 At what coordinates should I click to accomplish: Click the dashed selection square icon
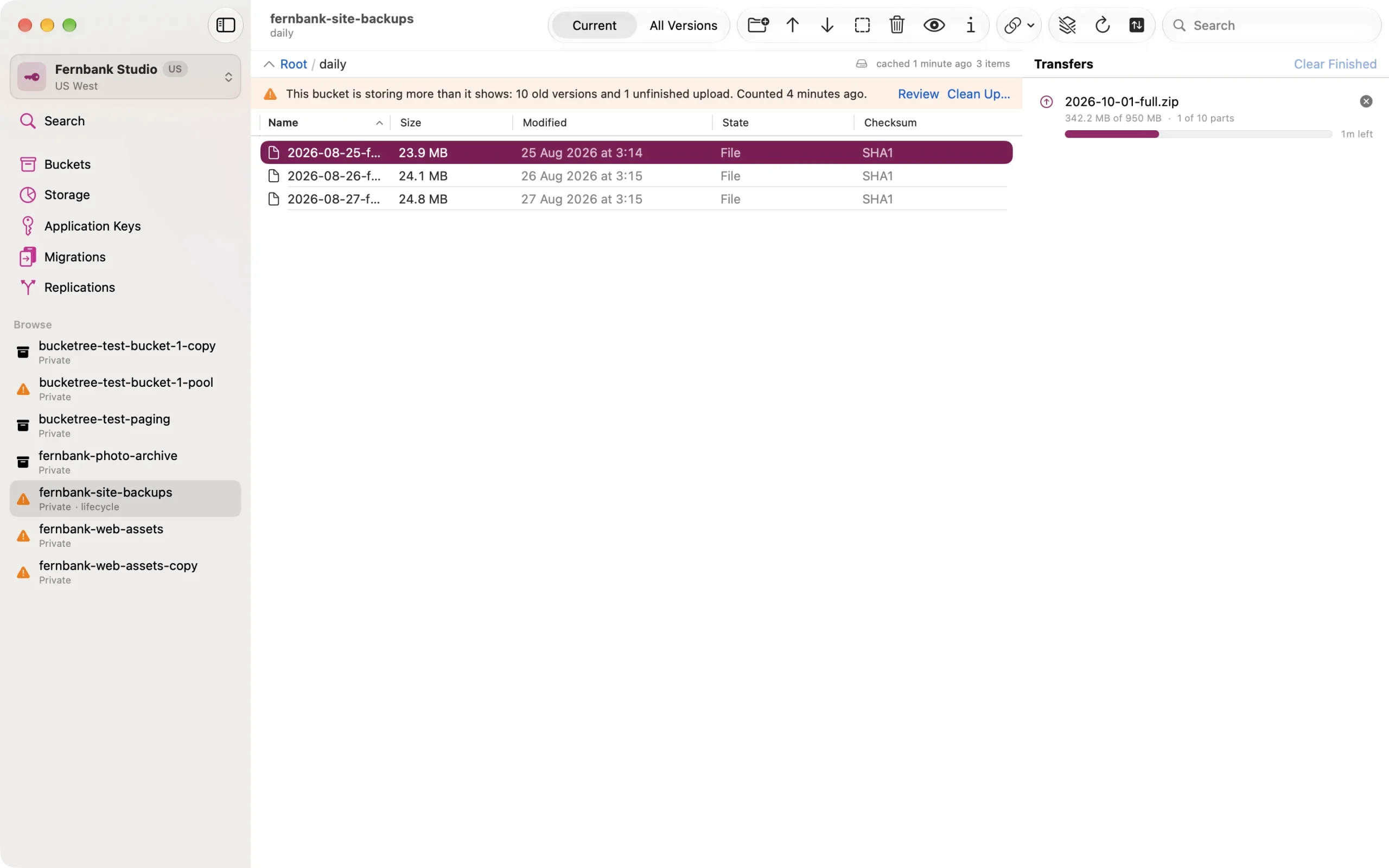coord(862,25)
